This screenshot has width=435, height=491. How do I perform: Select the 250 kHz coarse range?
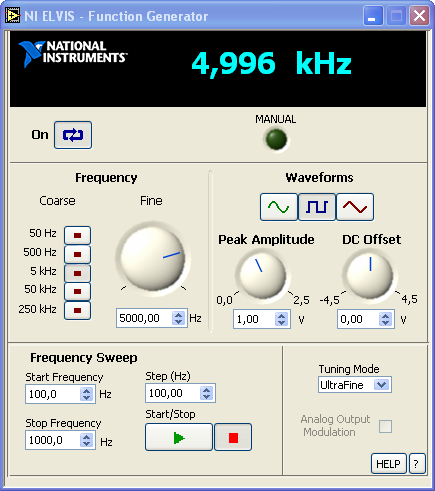pos(77,310)
